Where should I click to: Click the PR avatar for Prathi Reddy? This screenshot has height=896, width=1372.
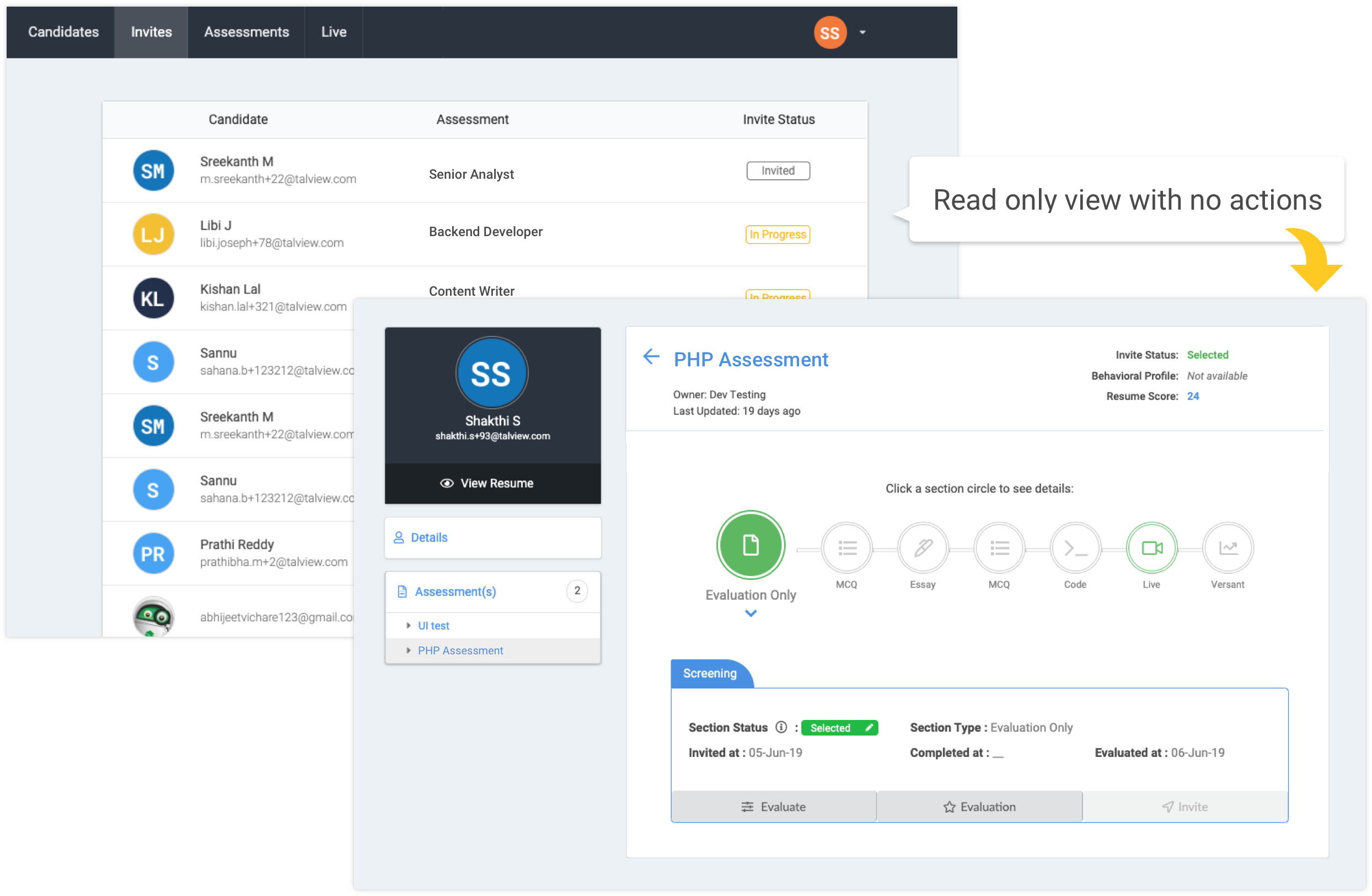pos(153,553)
